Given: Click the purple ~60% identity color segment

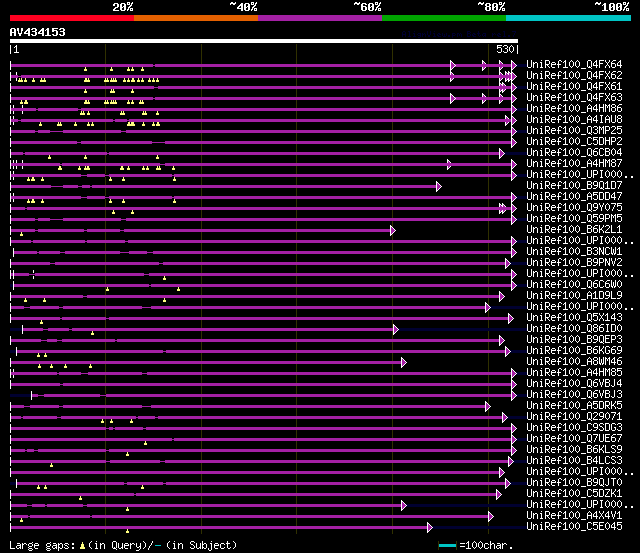Looking at the screenshot, I should (320, 18).
